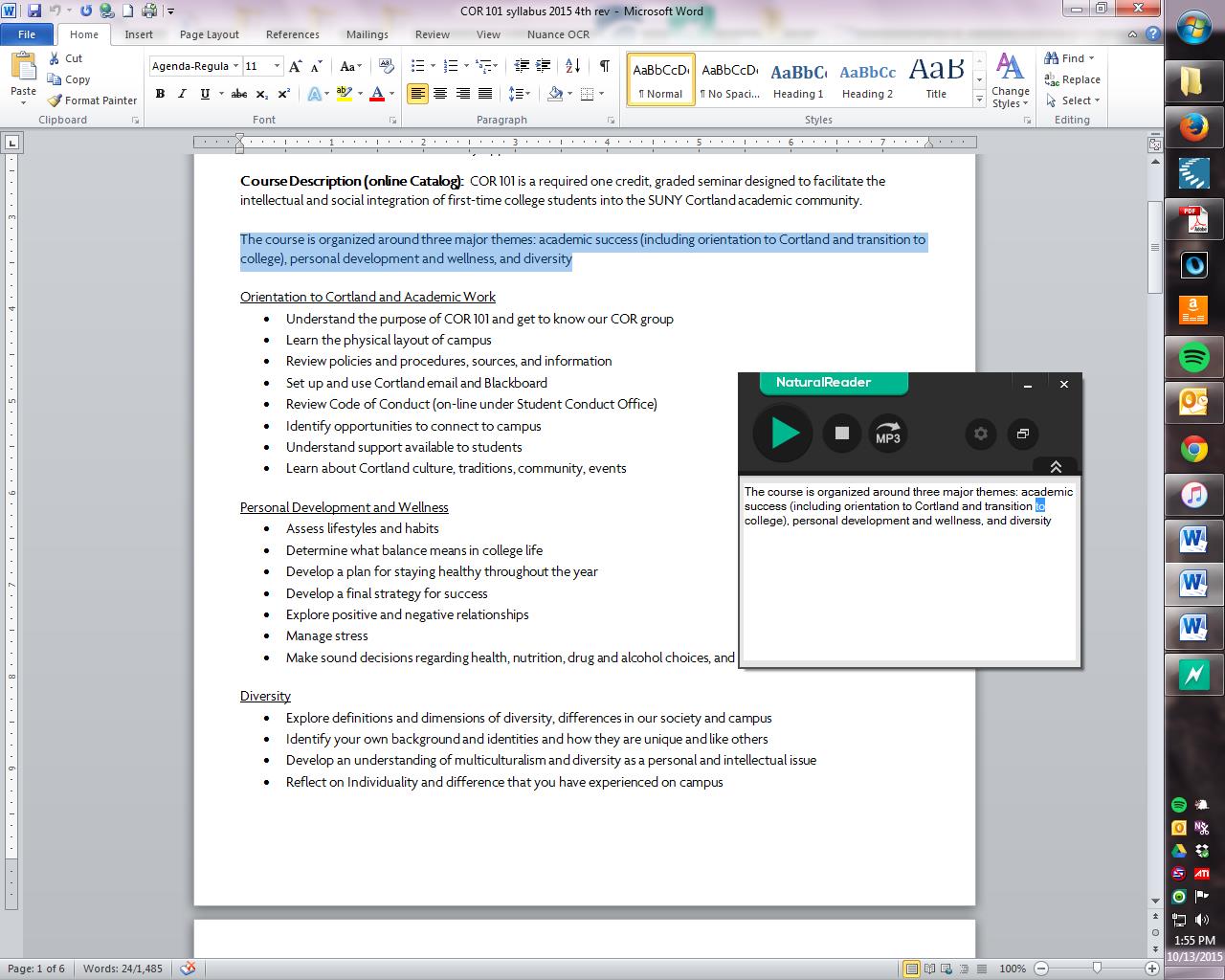Apply red font color
Viewport: 1225px width, 980px height.
(x=377, y=94)
